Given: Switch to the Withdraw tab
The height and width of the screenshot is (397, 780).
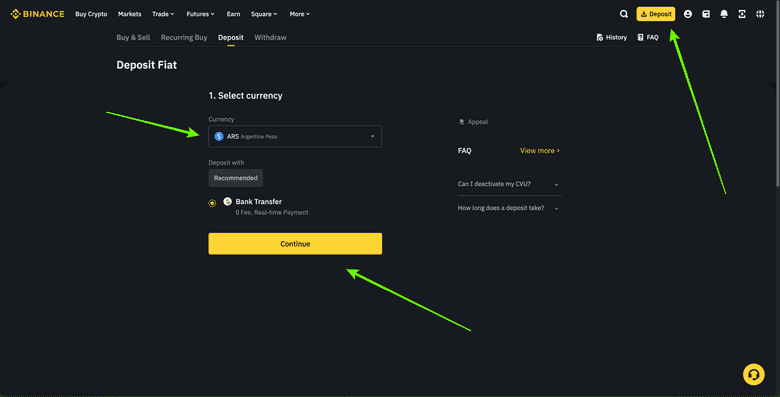Looking at the screenshot, I should click(270, 37).
